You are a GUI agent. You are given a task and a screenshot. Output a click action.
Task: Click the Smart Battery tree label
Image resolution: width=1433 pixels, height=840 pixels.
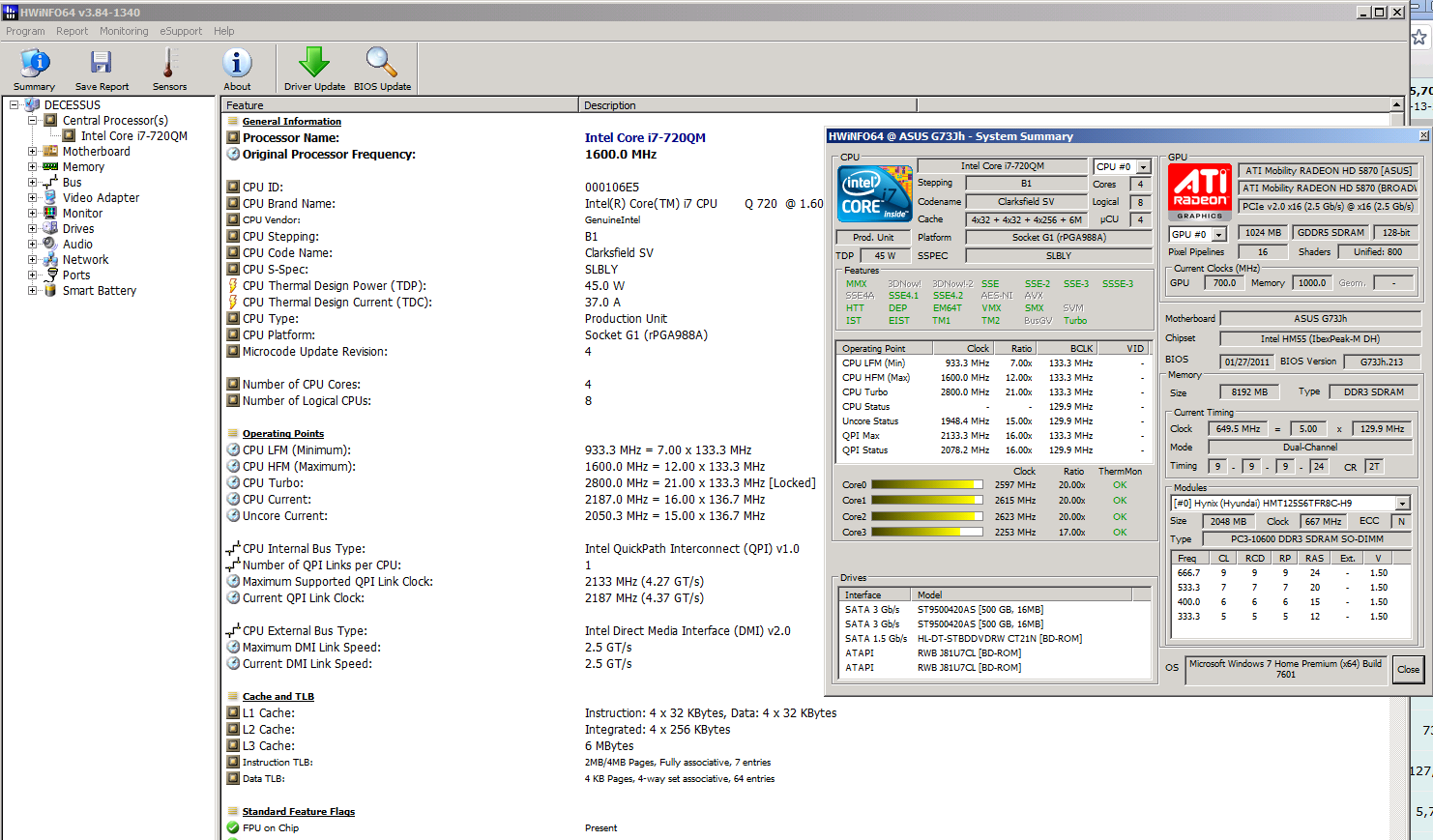(100, 291)
